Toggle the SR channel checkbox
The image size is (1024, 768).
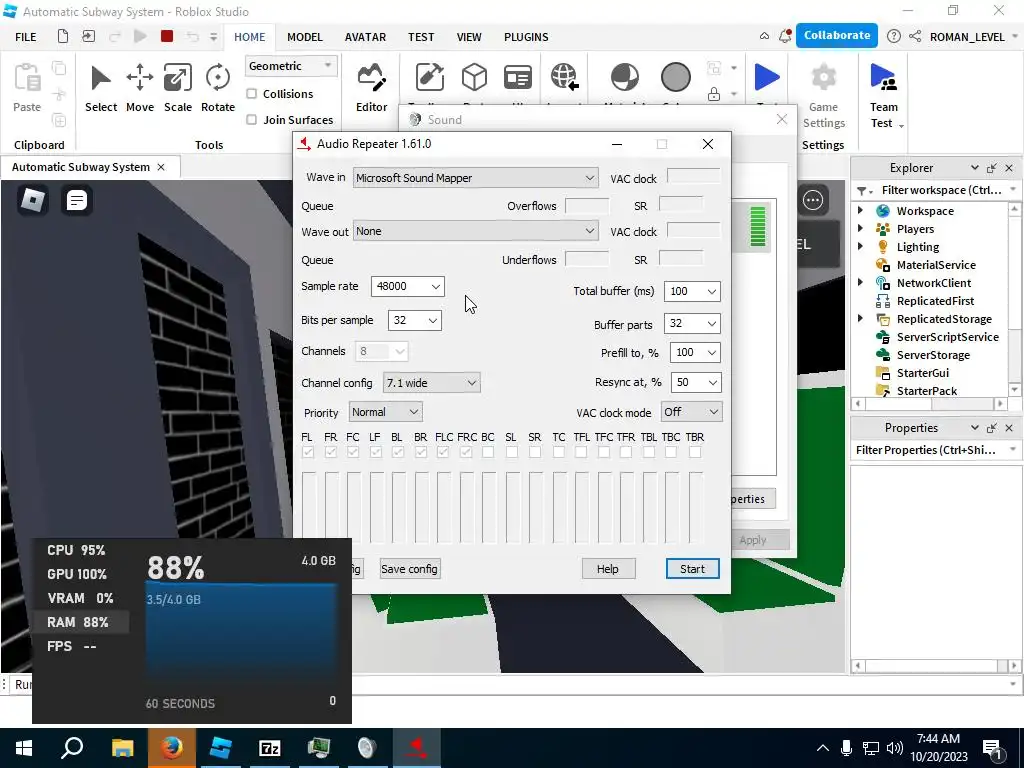click(x=535, y=452)
